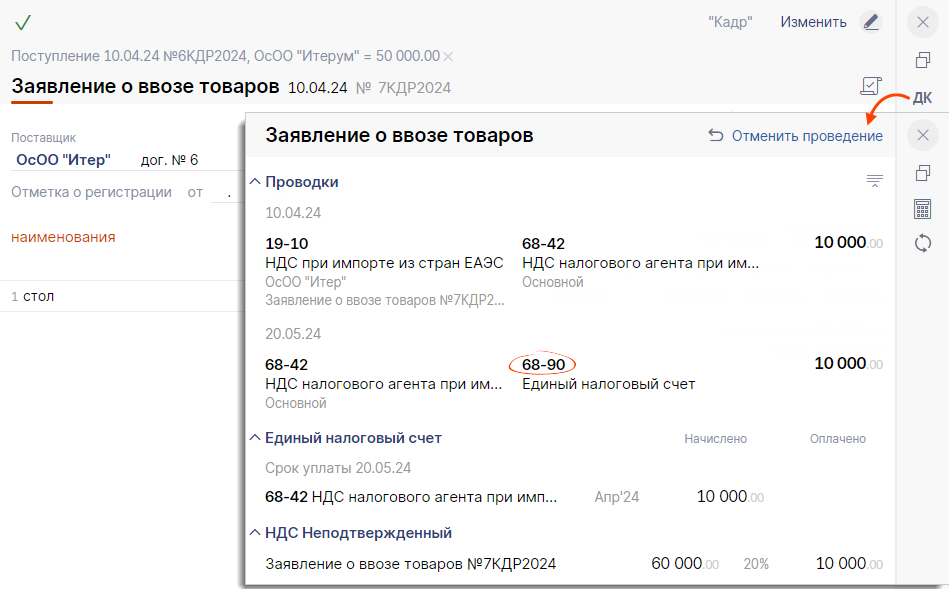949x589 pixels.
Task: Click the collapse-all lines icon in Проводки
Action: click(x=874, y=181)
